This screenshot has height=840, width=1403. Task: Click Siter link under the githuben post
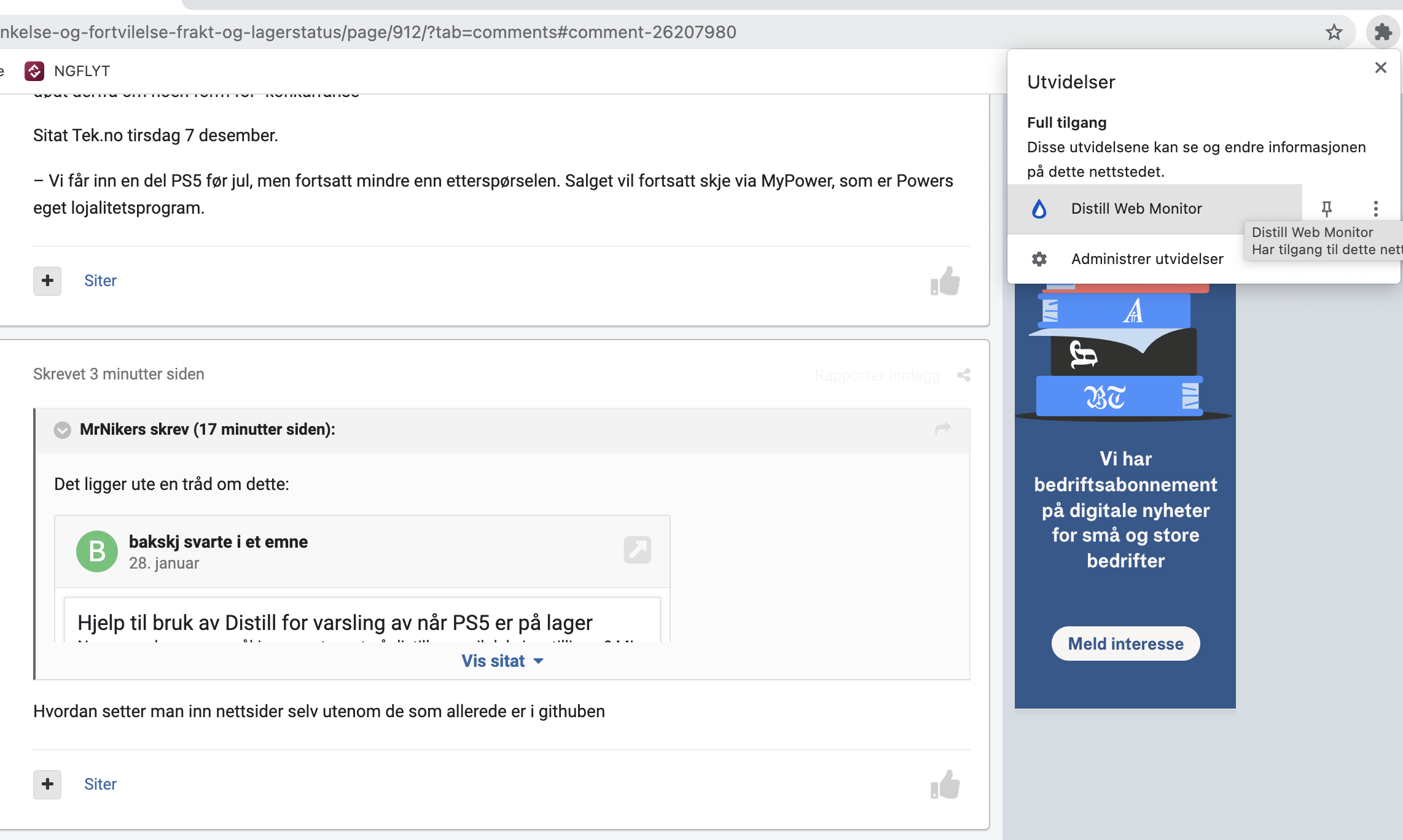[100, 784]
